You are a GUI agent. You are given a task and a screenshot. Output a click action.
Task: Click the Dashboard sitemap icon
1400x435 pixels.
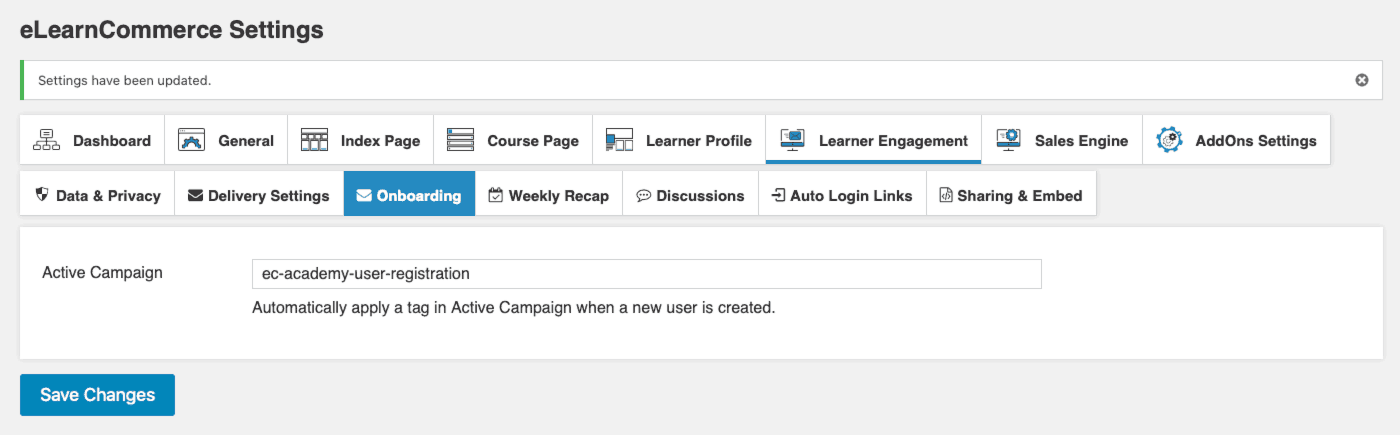click(x=47, y=140)
